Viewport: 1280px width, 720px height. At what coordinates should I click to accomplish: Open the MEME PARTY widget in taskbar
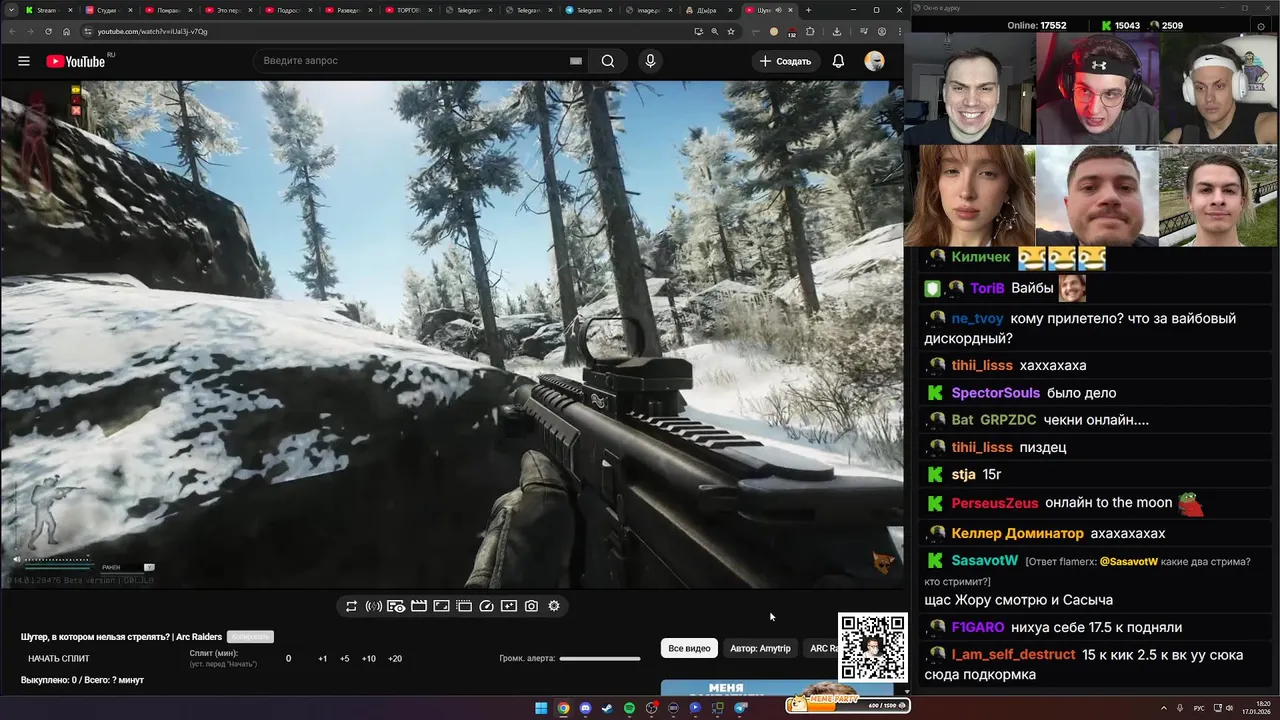tap(848, 703)
